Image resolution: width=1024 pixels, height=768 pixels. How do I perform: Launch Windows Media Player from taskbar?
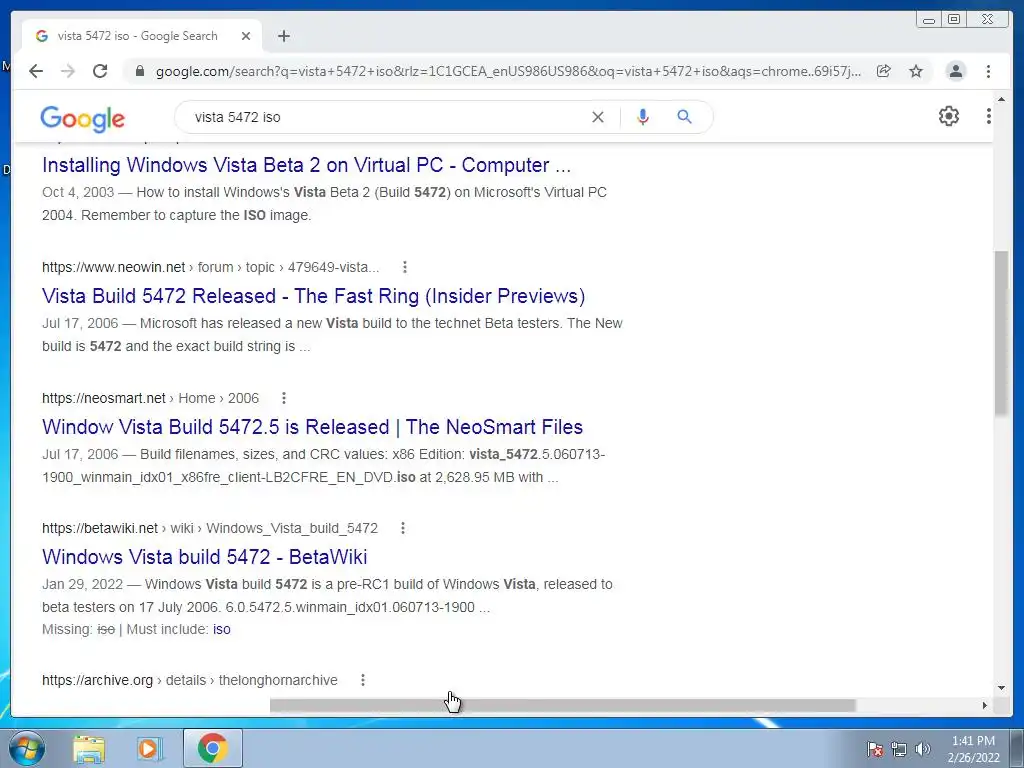(x=150, y=748)
